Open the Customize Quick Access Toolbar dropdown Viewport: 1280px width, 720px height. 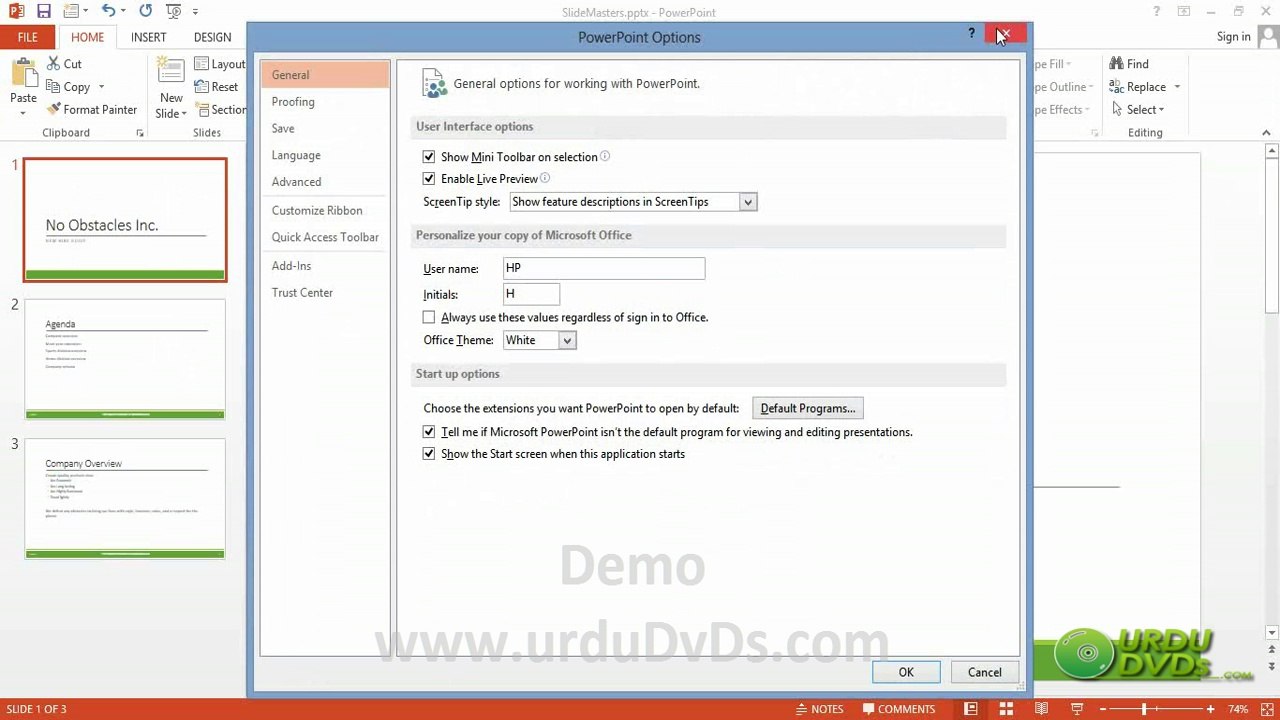(x=195, y=12)
